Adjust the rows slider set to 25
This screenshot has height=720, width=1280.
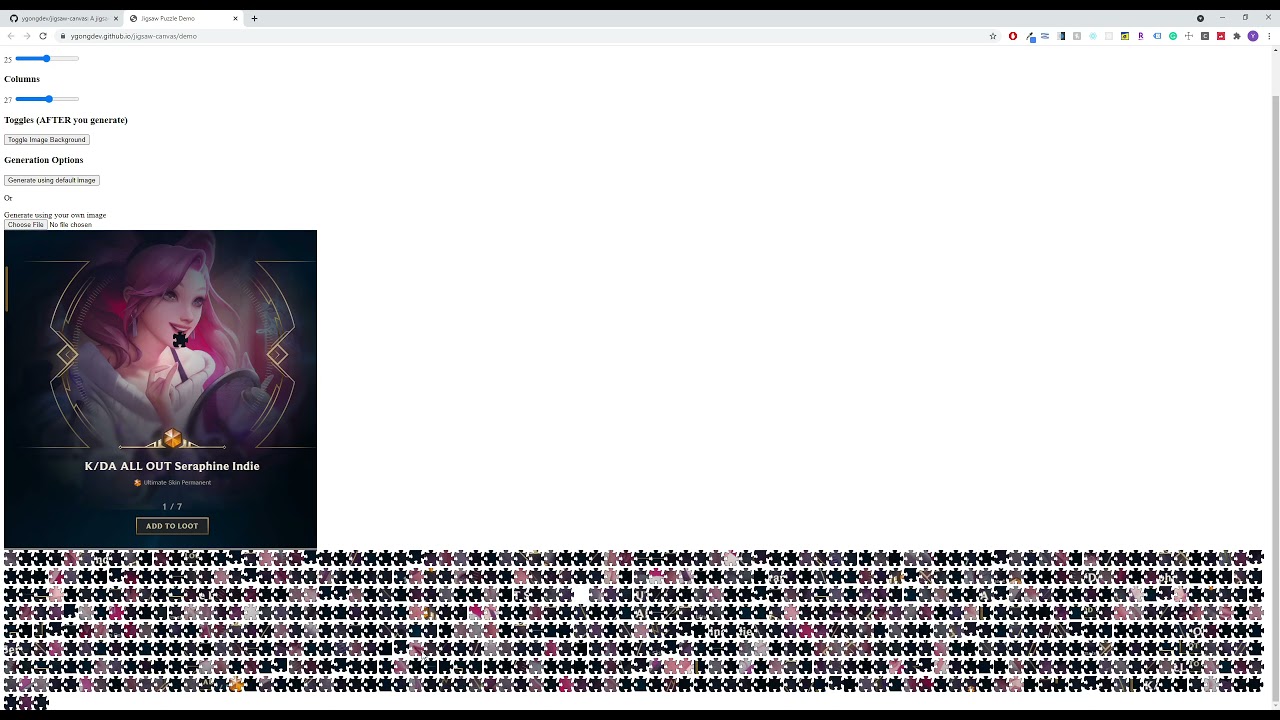click(47, 59)
